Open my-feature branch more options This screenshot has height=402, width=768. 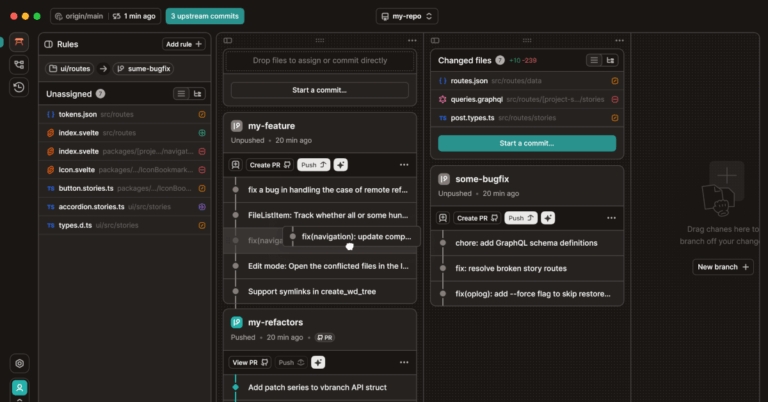404,165
